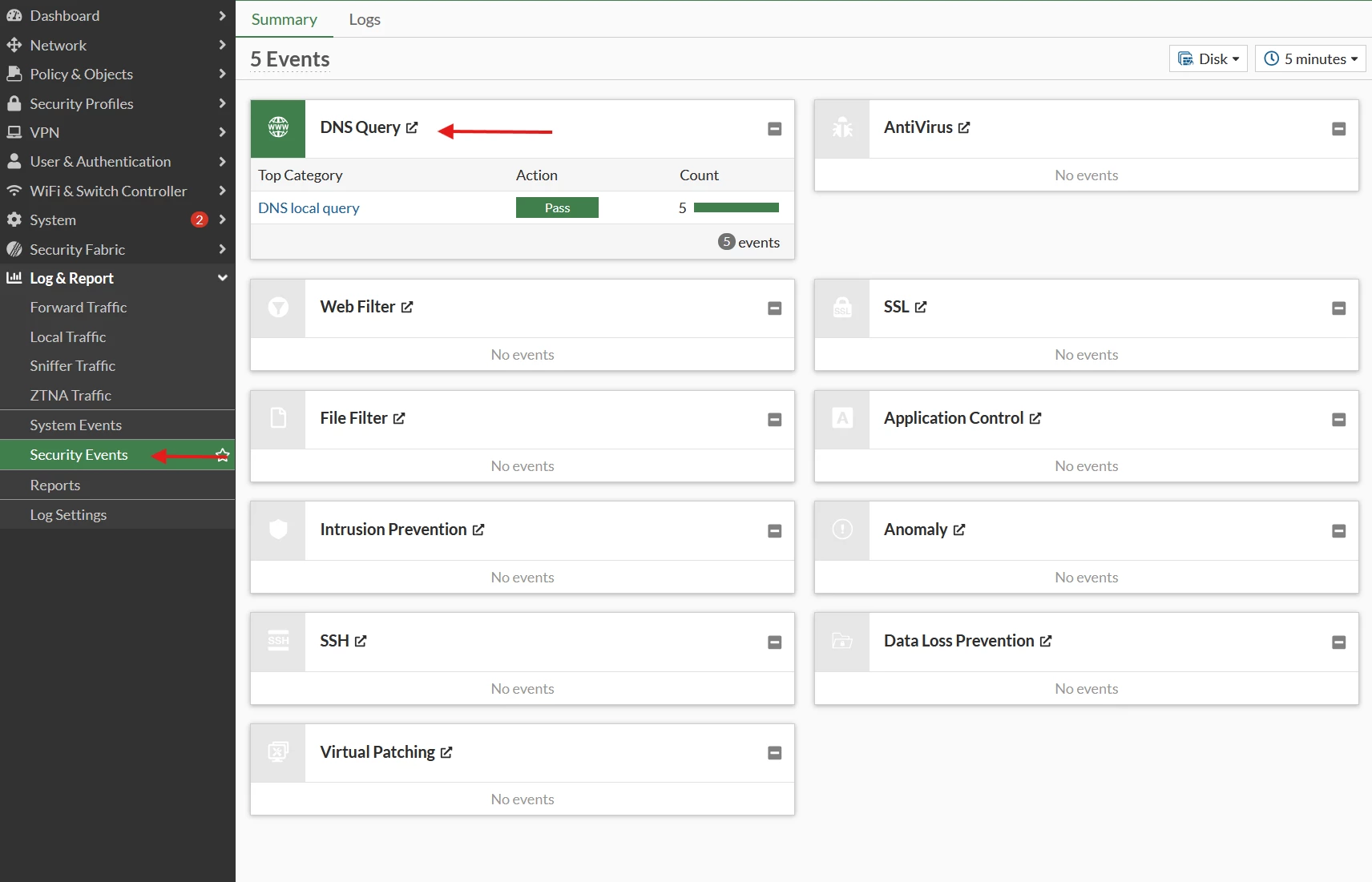Open Application Control external link icon
The image size is (1372, 882).
tap(1035, 418)
